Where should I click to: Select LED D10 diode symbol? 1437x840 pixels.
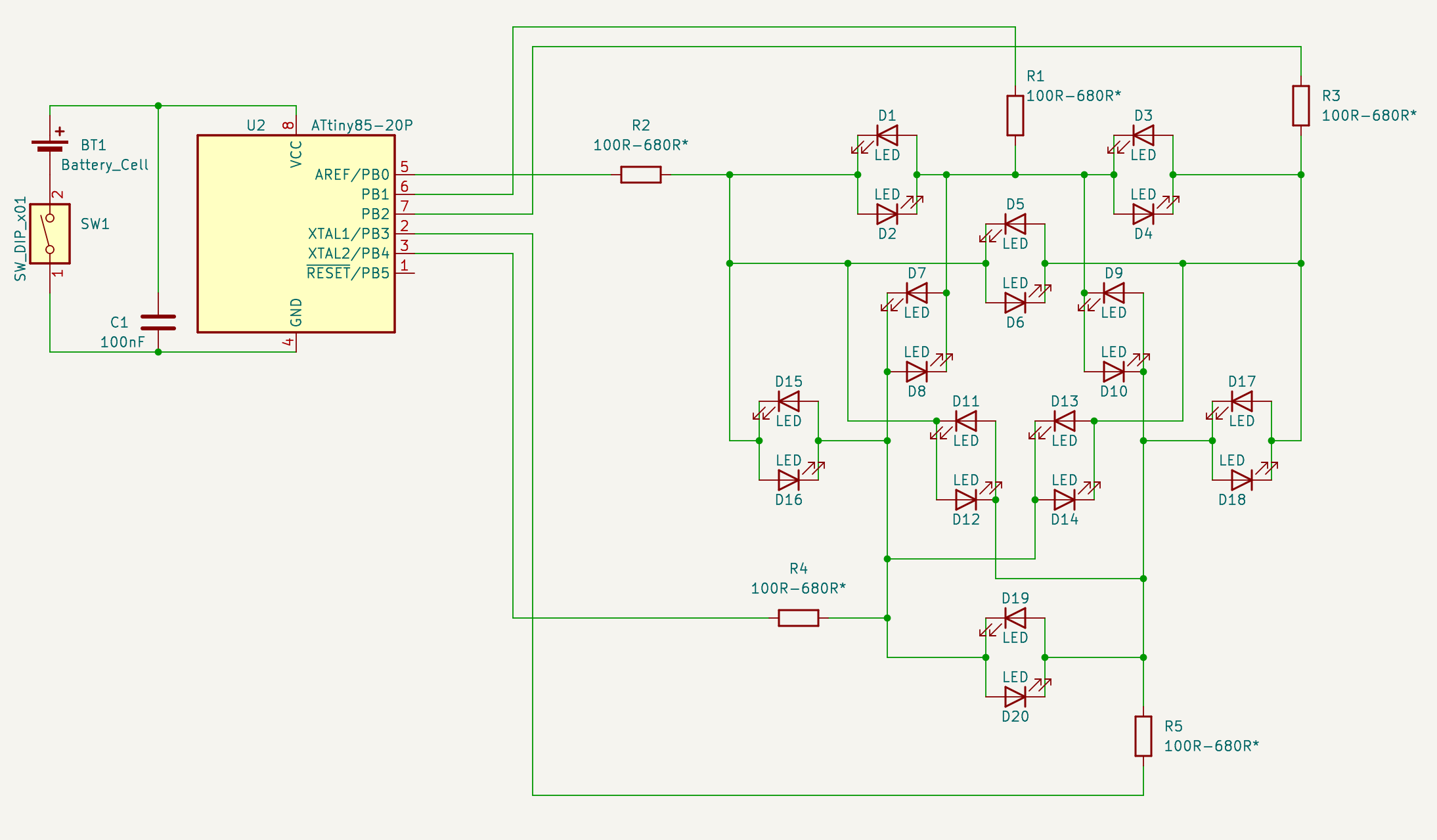point(1114,372)
